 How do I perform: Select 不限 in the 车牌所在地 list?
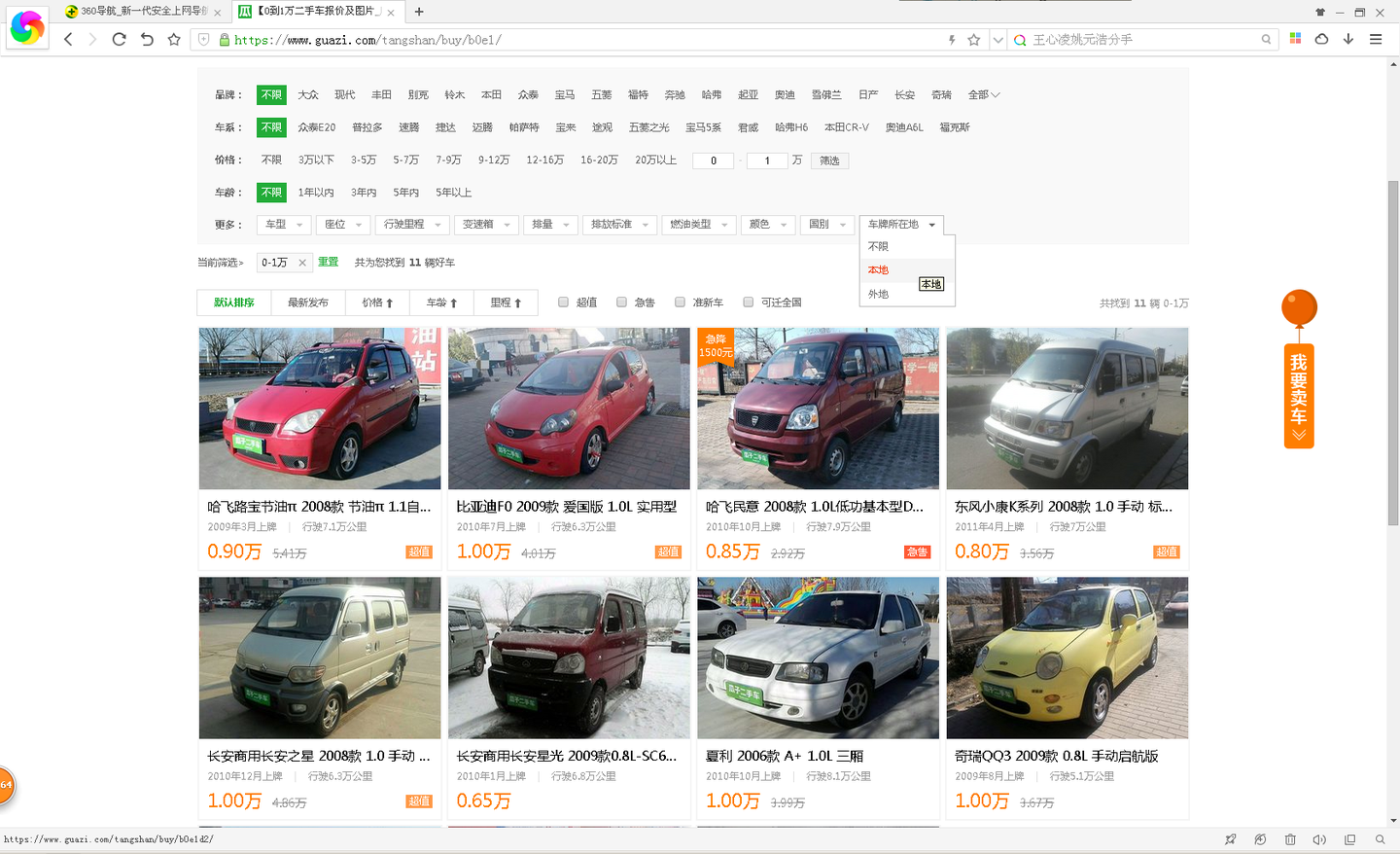(907, 247)
